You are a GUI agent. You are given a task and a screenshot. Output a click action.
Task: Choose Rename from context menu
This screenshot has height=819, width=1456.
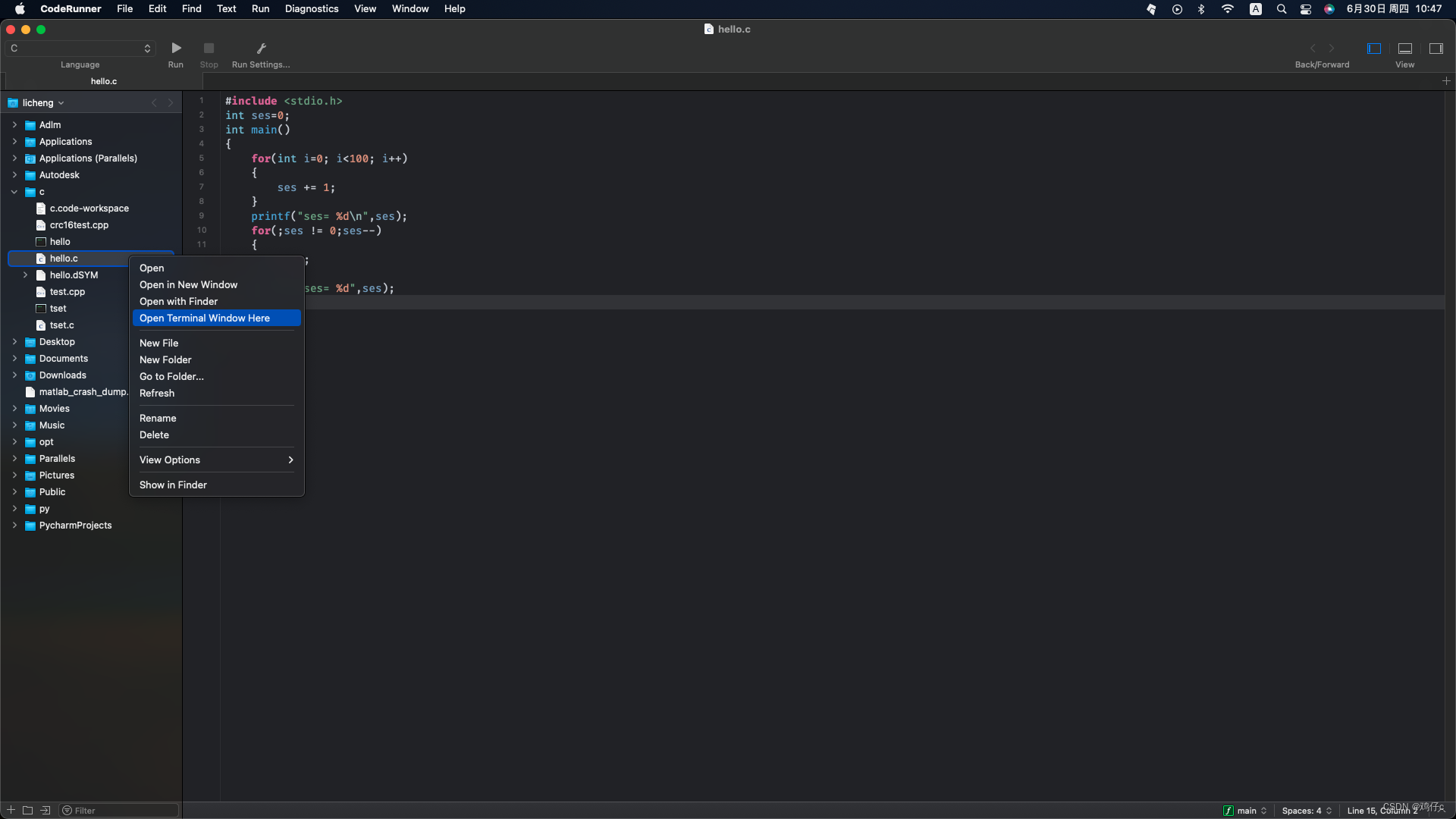click(158, 419)
